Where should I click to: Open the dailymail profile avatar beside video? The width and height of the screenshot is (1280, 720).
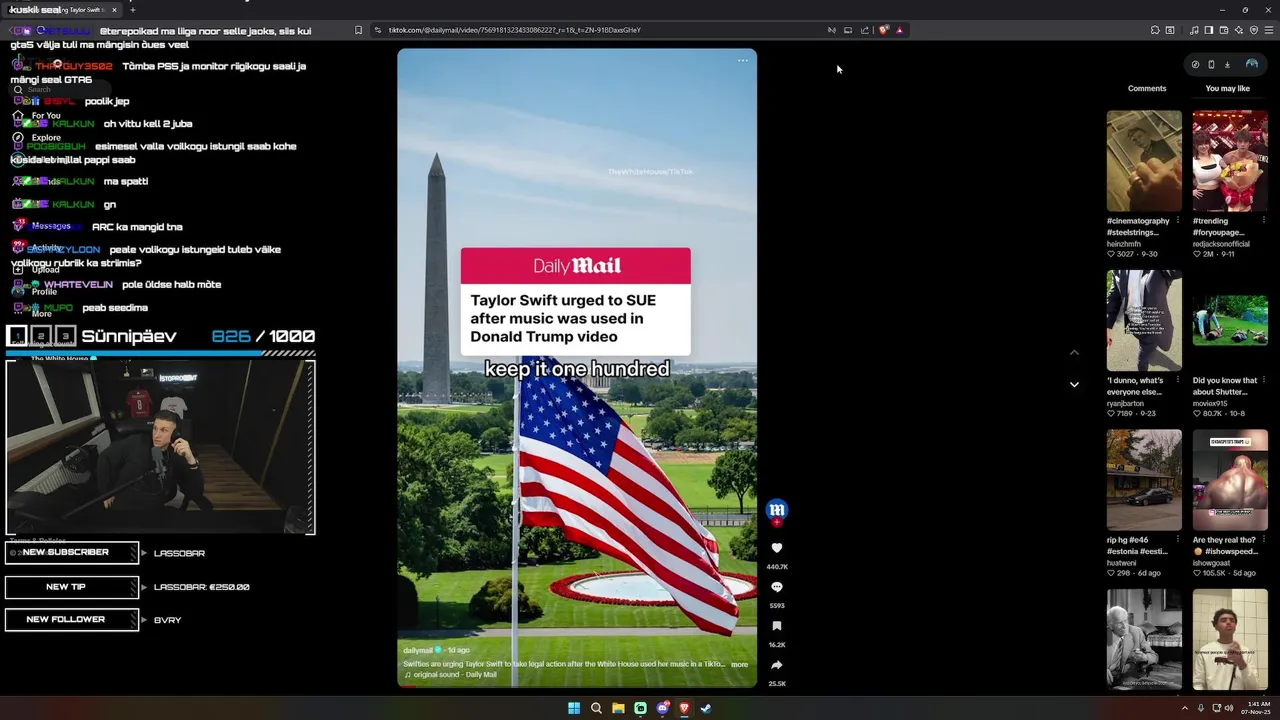point(777,510)
